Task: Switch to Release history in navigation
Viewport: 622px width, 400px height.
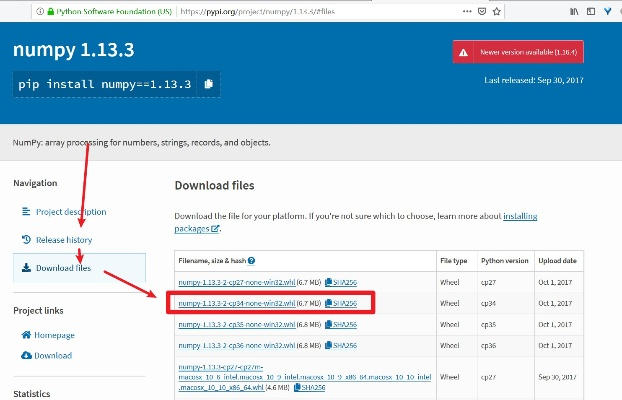Action: [x=63, y=240]
